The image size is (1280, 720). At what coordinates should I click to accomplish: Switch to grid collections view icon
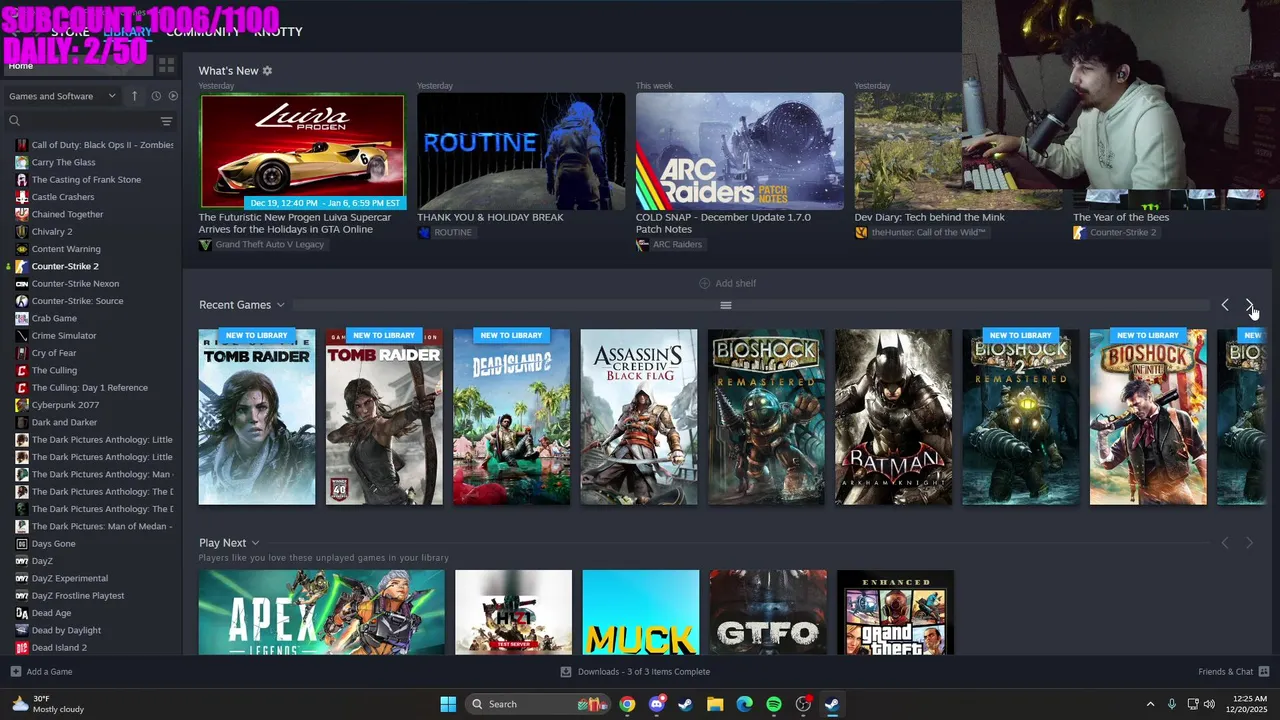pos(166,65)
